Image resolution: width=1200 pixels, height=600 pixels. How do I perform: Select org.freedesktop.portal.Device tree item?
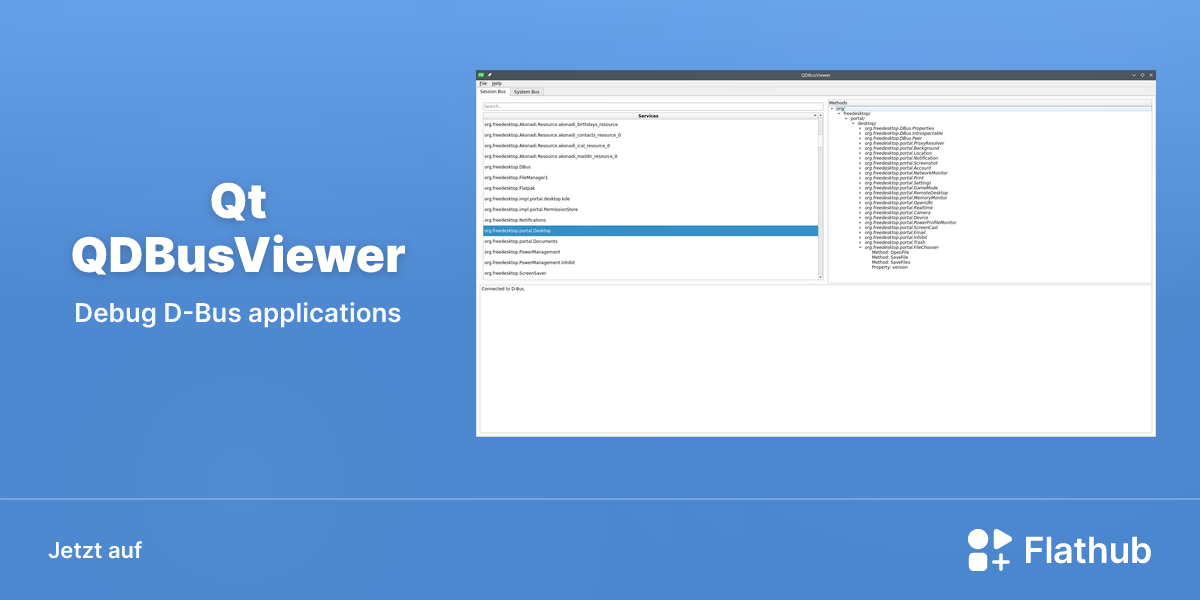pyautogui.click(x=896, y=218)
